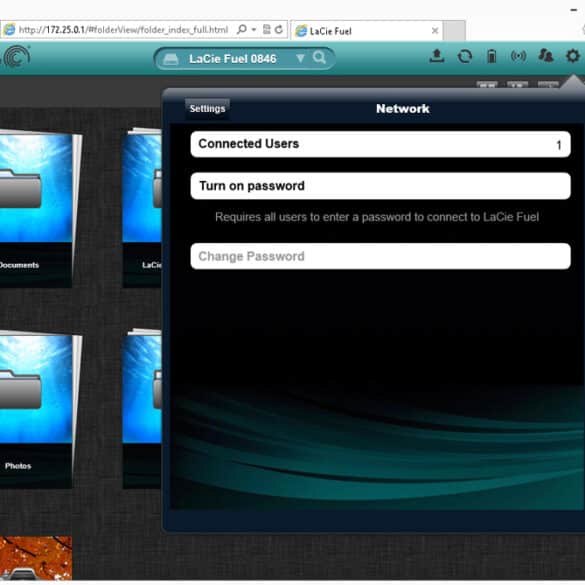
Task: Open the Photos folder thumbnail
Action: tap(36, 409)
